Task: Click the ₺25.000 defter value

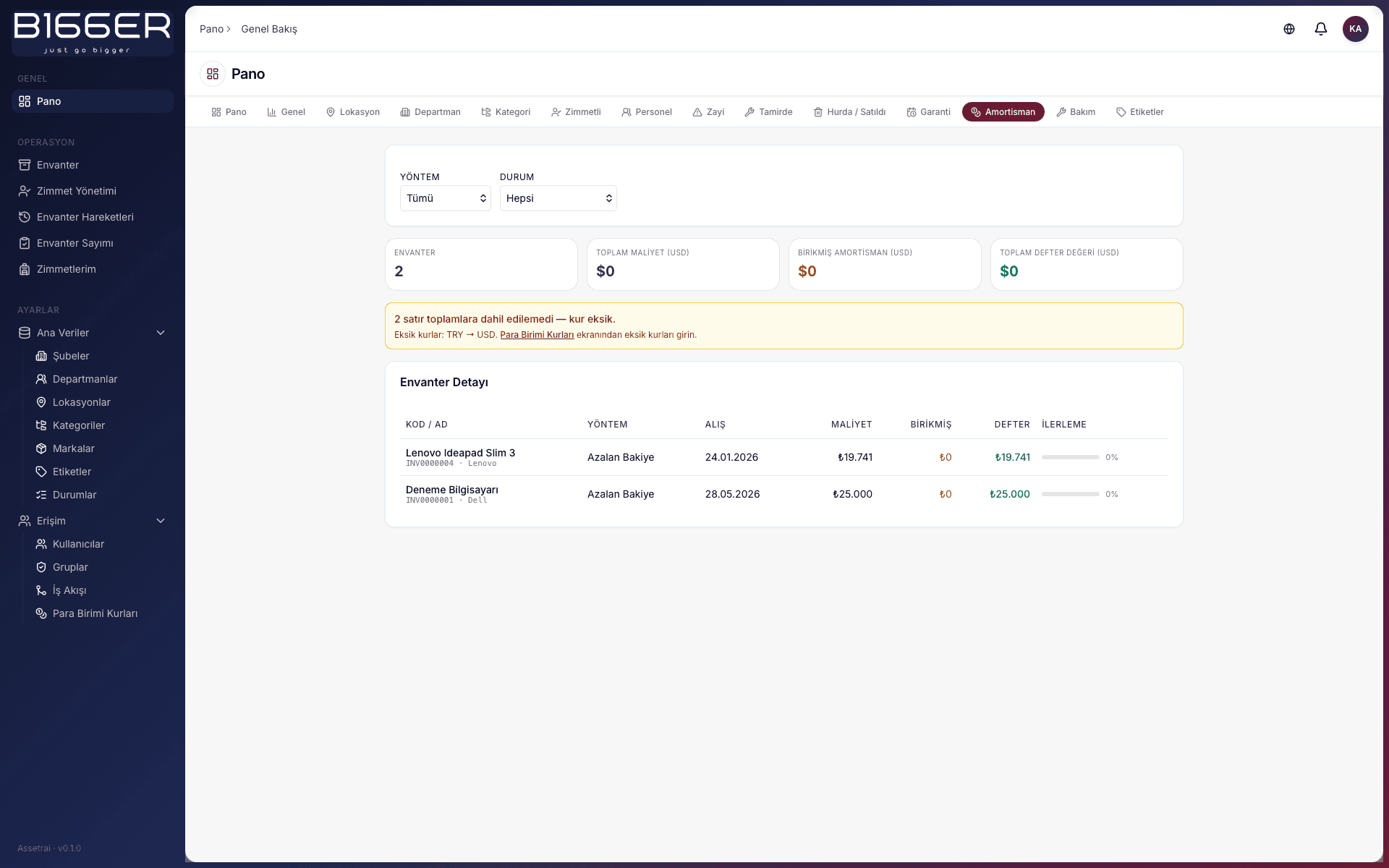Action: pos(1010,494)
